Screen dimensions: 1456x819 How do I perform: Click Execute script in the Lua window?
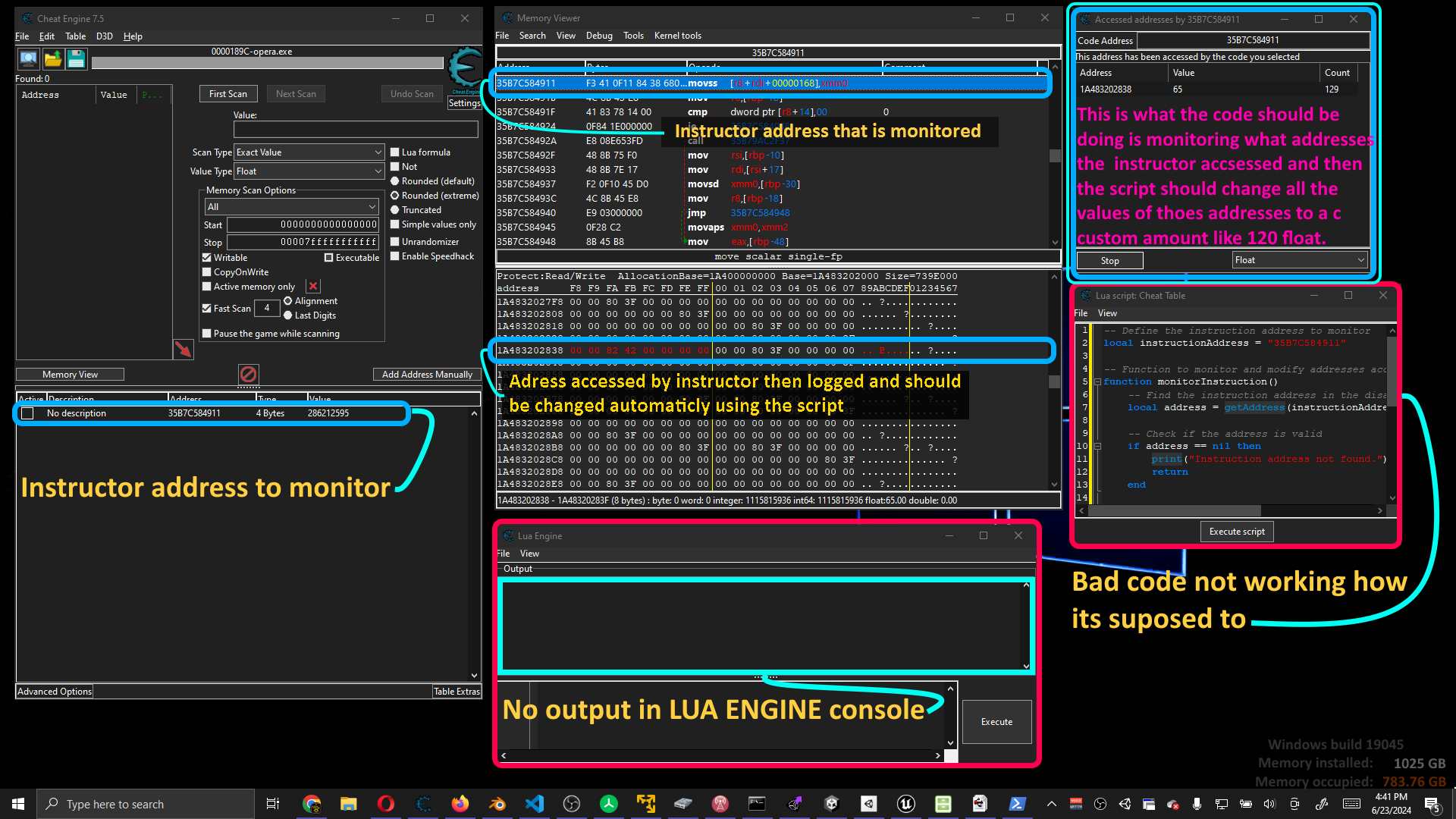[1236, 531]
